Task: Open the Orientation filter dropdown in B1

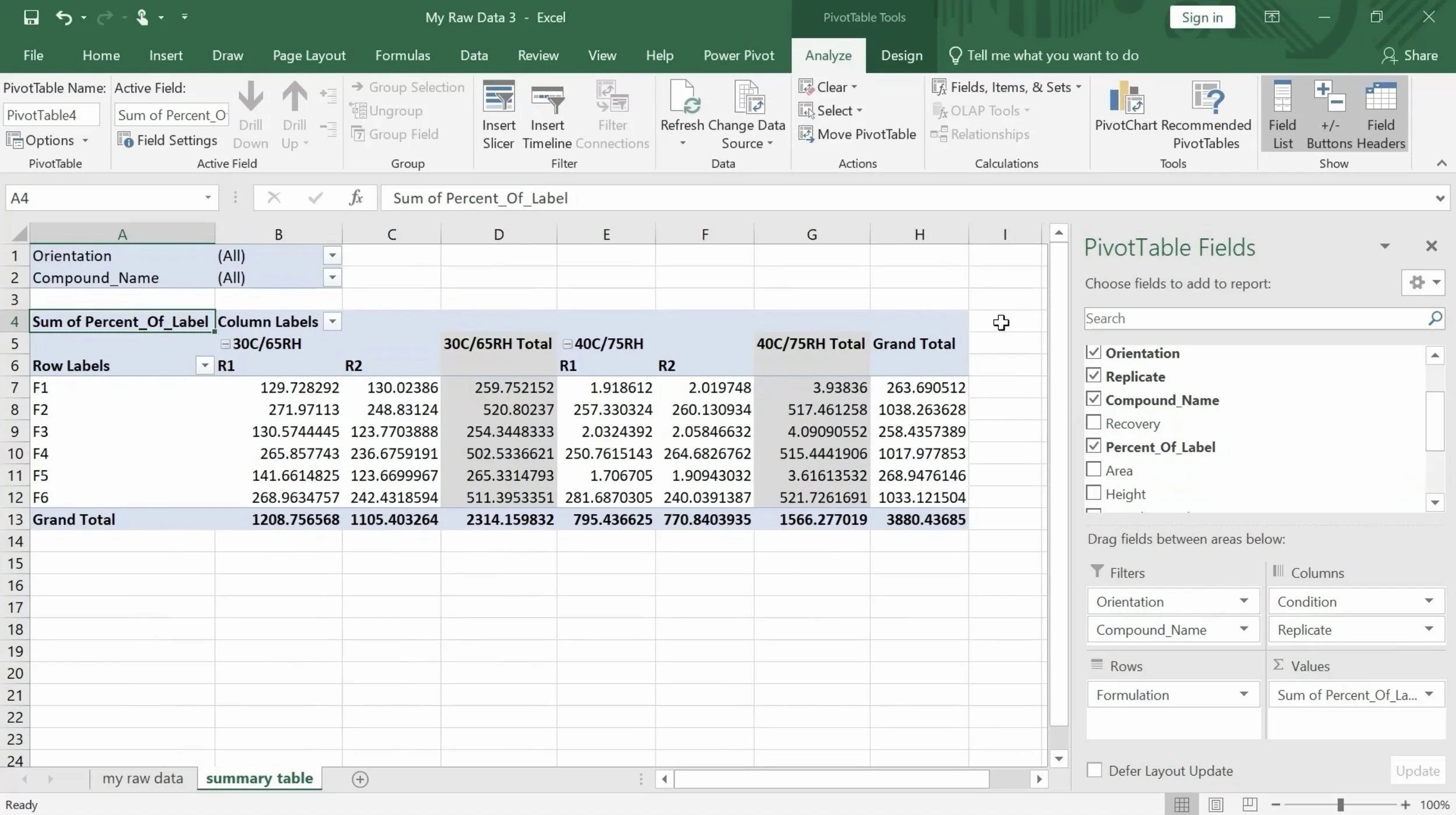Action: point(332,256)
